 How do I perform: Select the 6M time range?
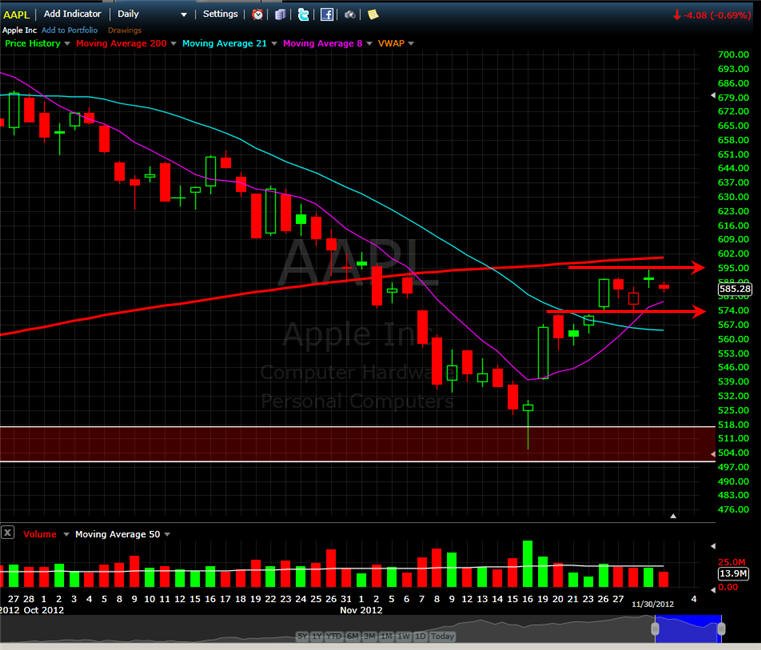coord(352,636)
